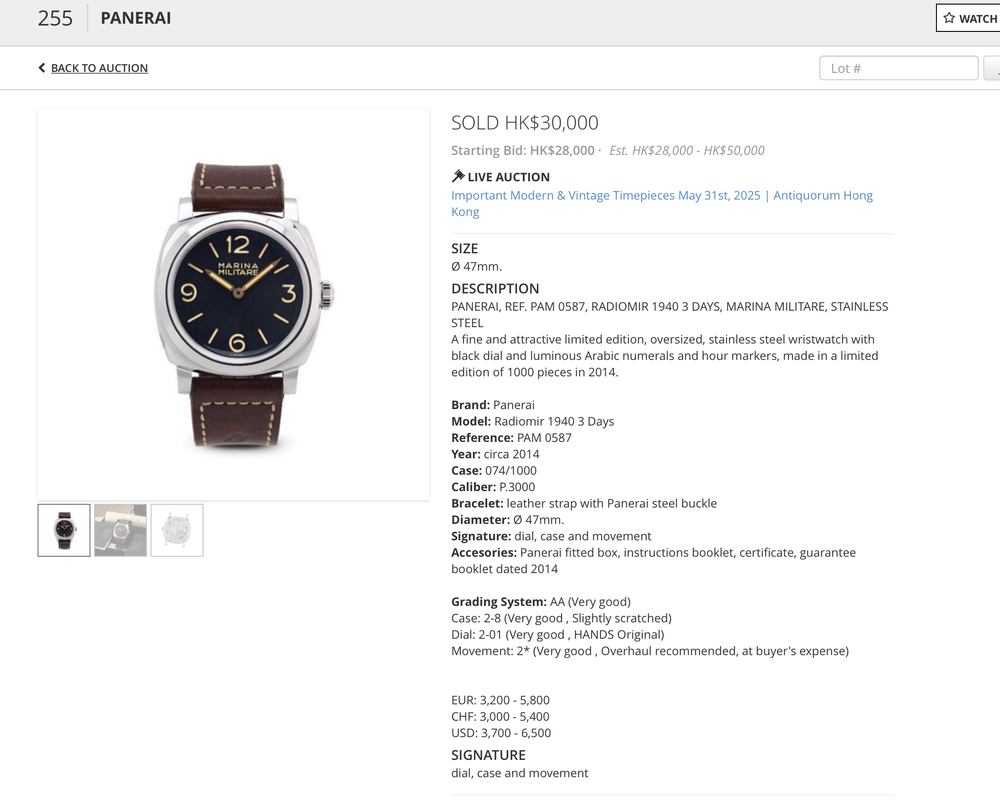Click the DESCRIPTION section heading
The height and width of the screenshot is (800, 1000).
[495, 288]
